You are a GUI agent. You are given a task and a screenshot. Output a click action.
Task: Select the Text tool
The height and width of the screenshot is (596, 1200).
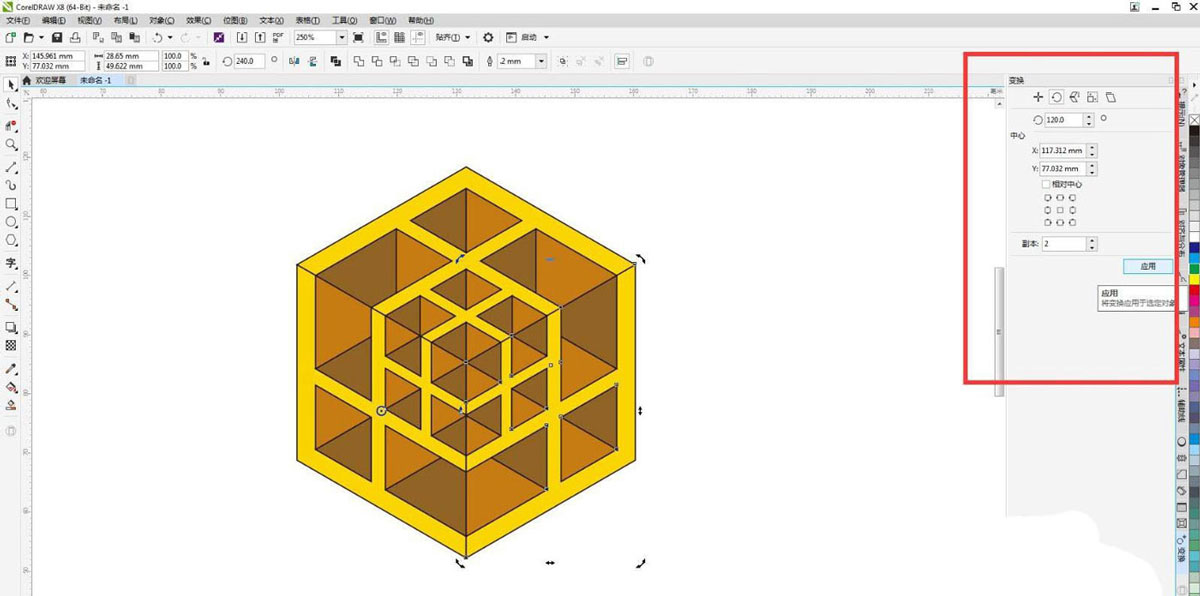click(11, 264)
